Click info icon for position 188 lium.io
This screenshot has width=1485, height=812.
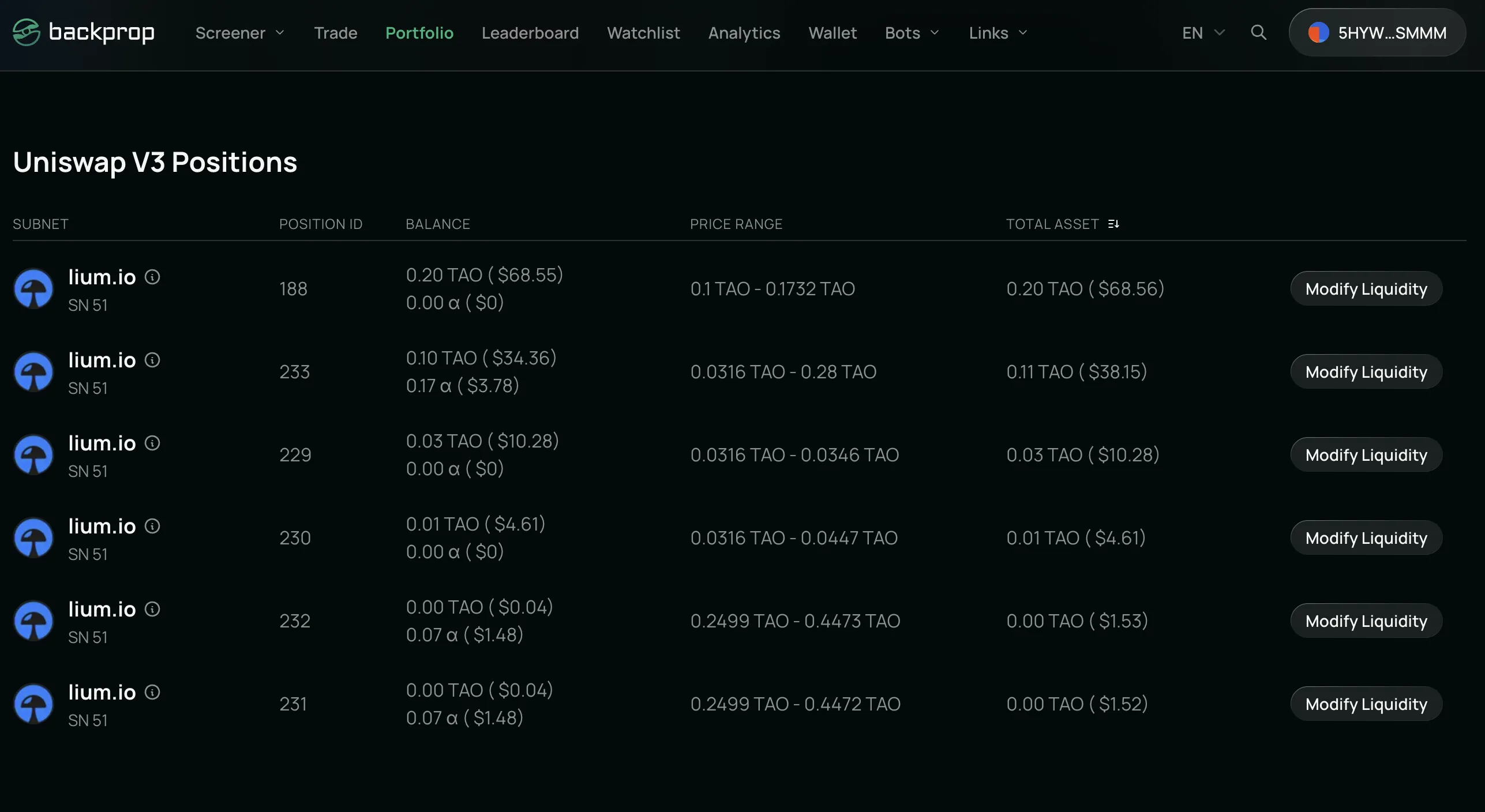(152, 277)
